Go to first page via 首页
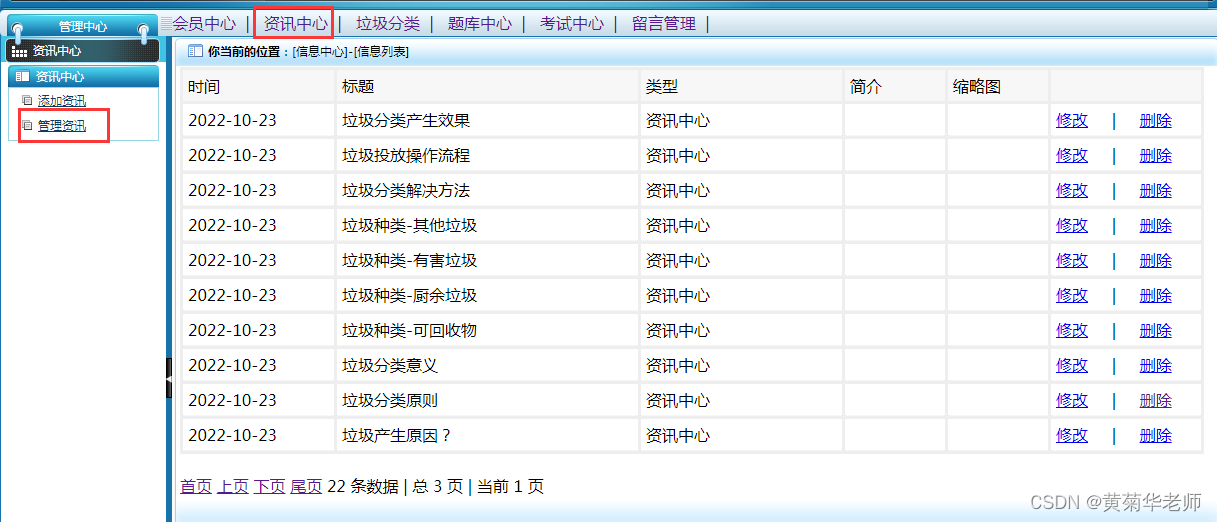1217x522 pixels. coord(196,487)
